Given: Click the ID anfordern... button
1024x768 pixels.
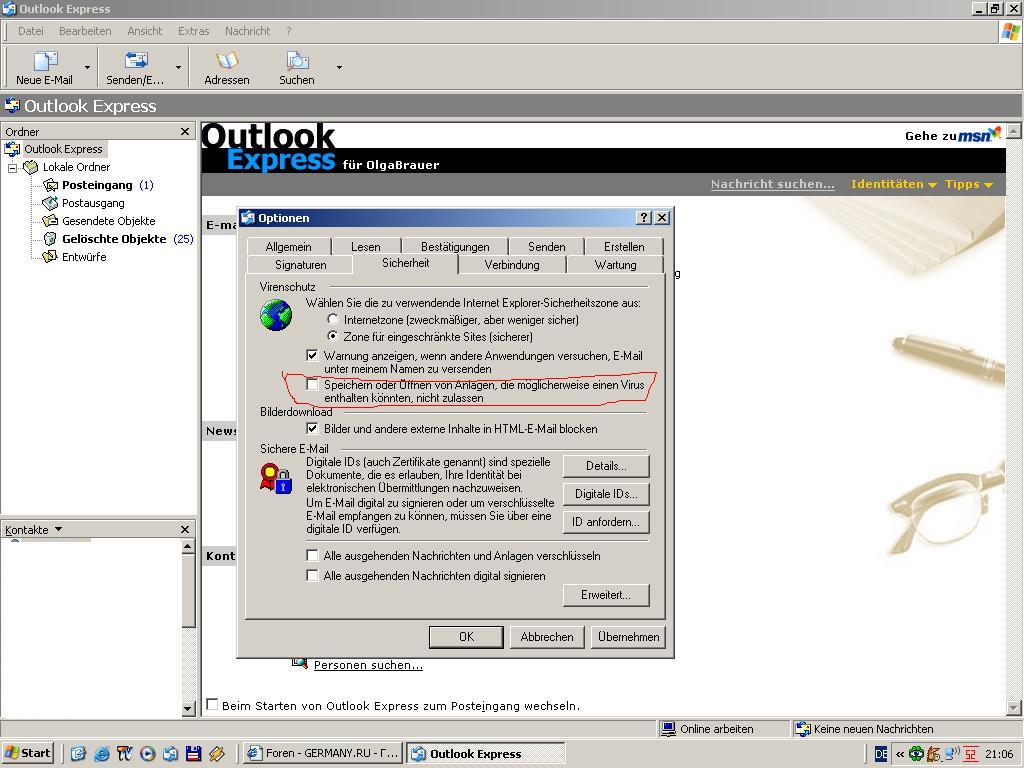Looking at the screenshot, I should [x=606, y=522].
